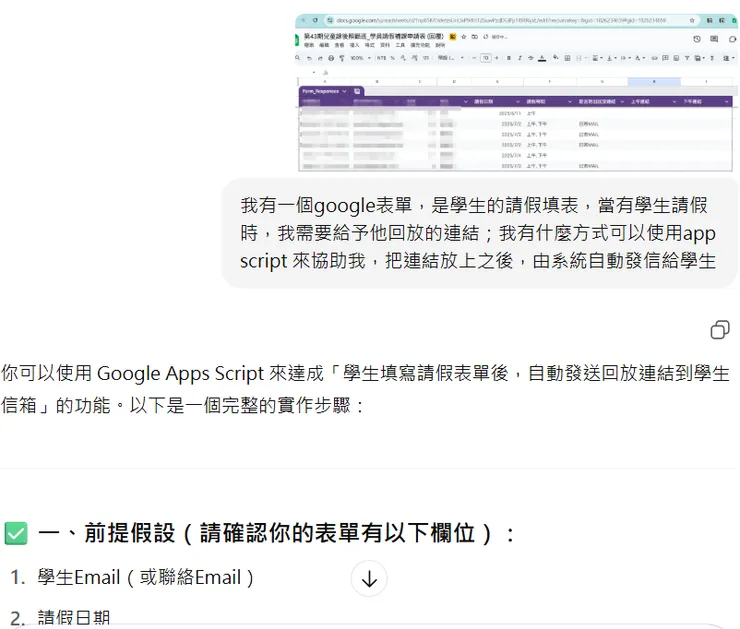Click reply paragraph starting 你可以使用 Google Apps Script
Screen dimensions: 740x629
pyautogui.click(x=365, y=389)
